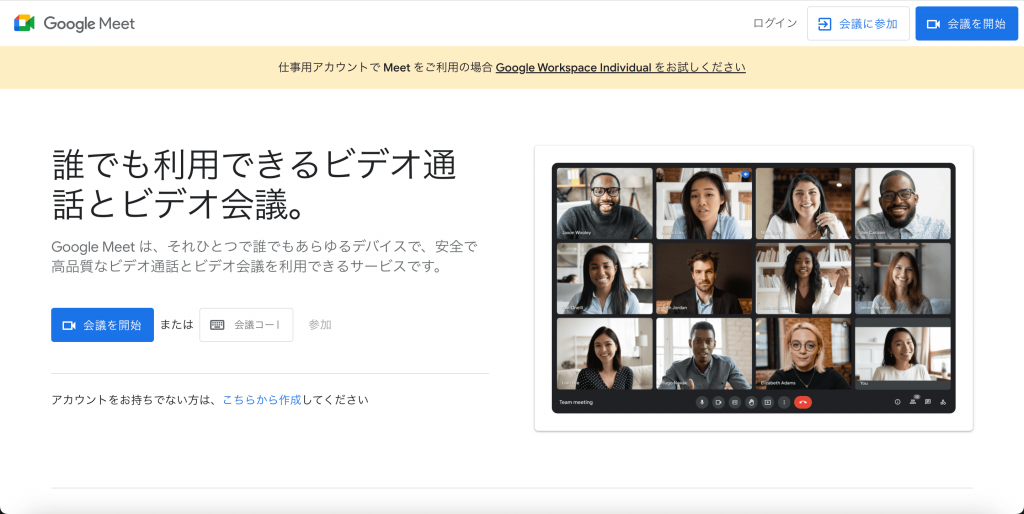
Task: Click the info icon in preview toolbar
Action: coord(897,402)
